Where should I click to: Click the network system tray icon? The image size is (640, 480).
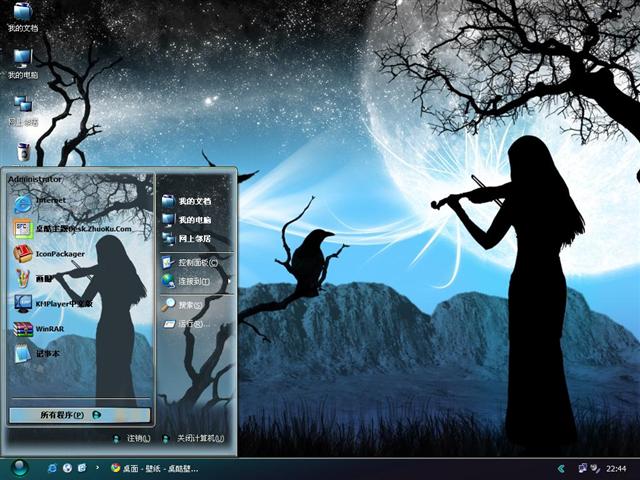click(x=583, y=468)
